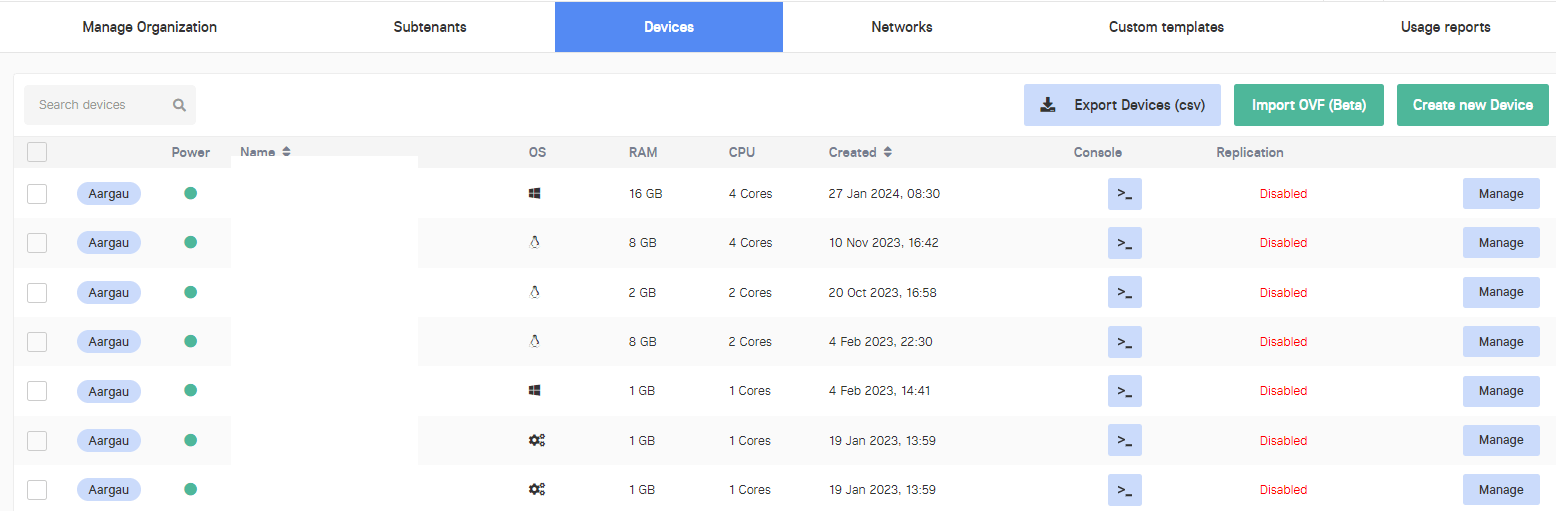Image resolution: width=1556 pixels, height=511 pixels.
Task: Click green power indicator of first device
Action: [190, 193]
